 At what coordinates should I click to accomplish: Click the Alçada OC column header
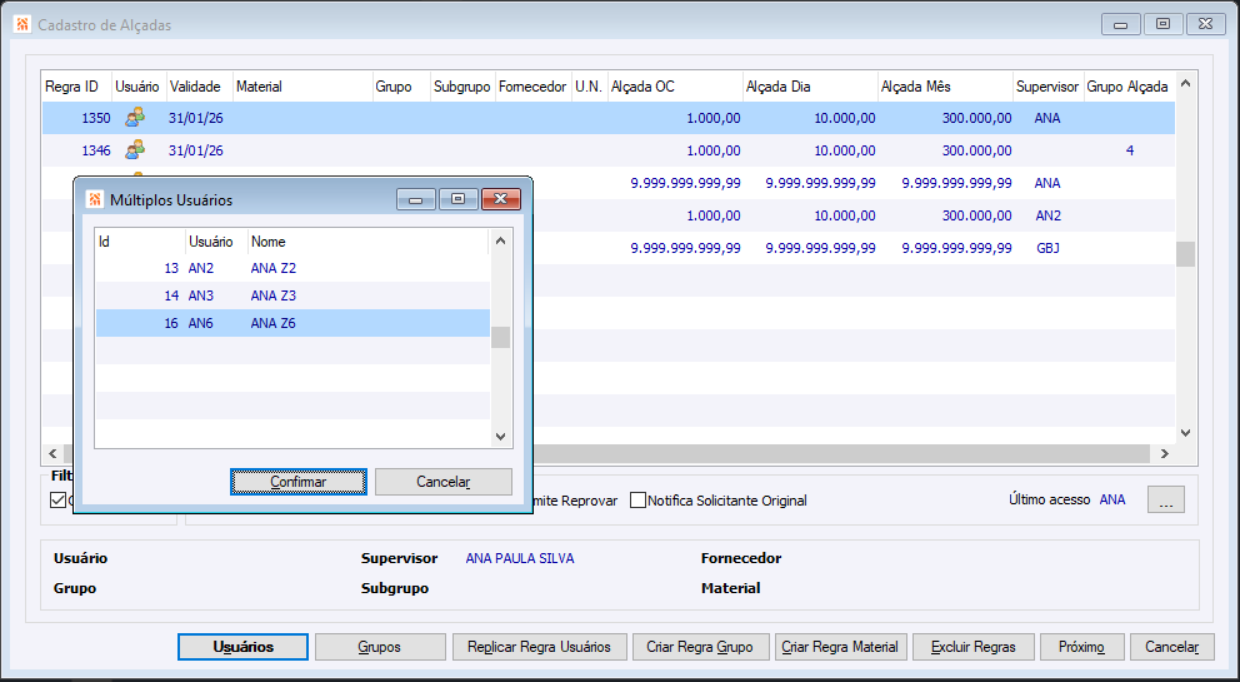coord(675,87)
